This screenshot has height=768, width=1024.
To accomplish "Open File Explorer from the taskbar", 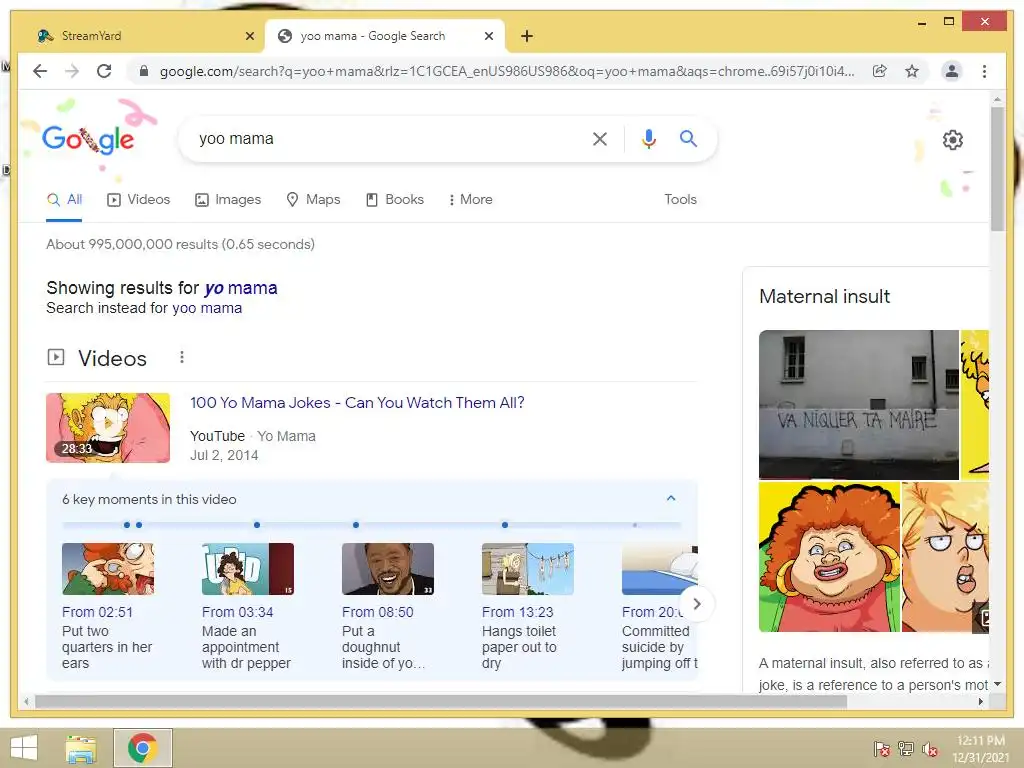I will click(81, 748).
